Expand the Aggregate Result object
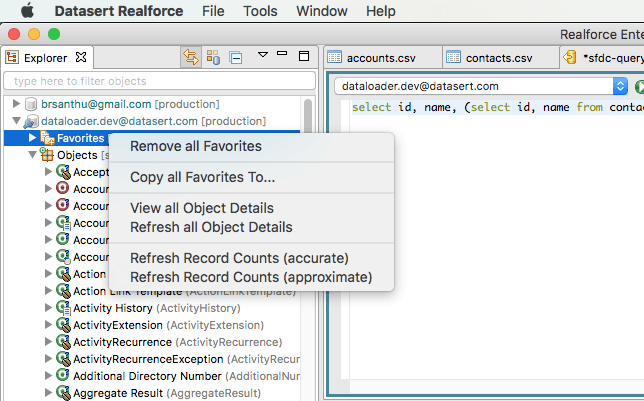Viewport: 644px width, 401px height. 48,392
